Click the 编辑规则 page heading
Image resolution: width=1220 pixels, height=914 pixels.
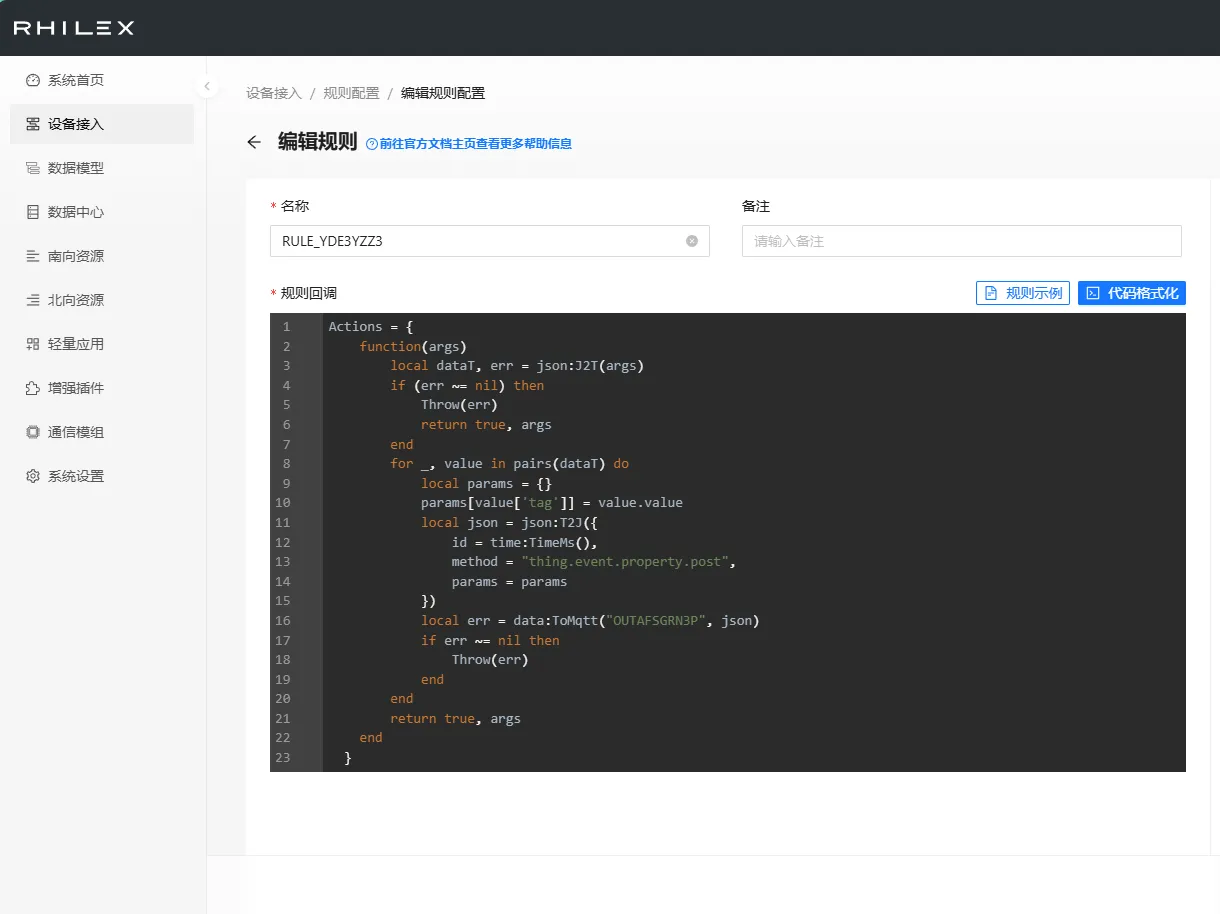tap(317, 142)
